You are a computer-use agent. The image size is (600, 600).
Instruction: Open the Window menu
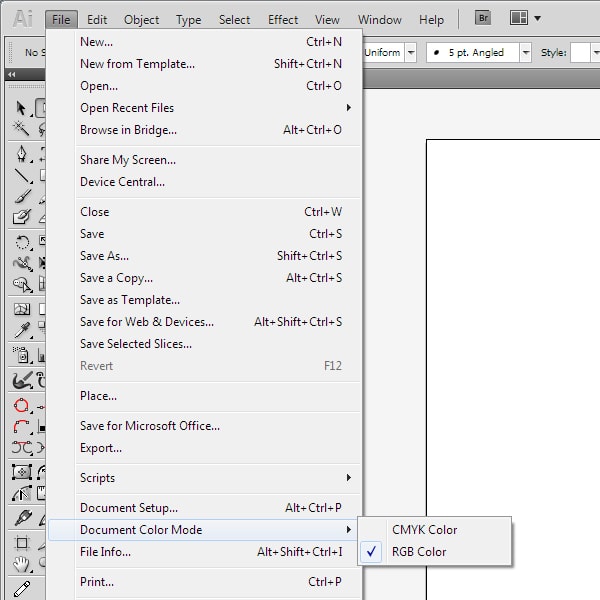380,20
